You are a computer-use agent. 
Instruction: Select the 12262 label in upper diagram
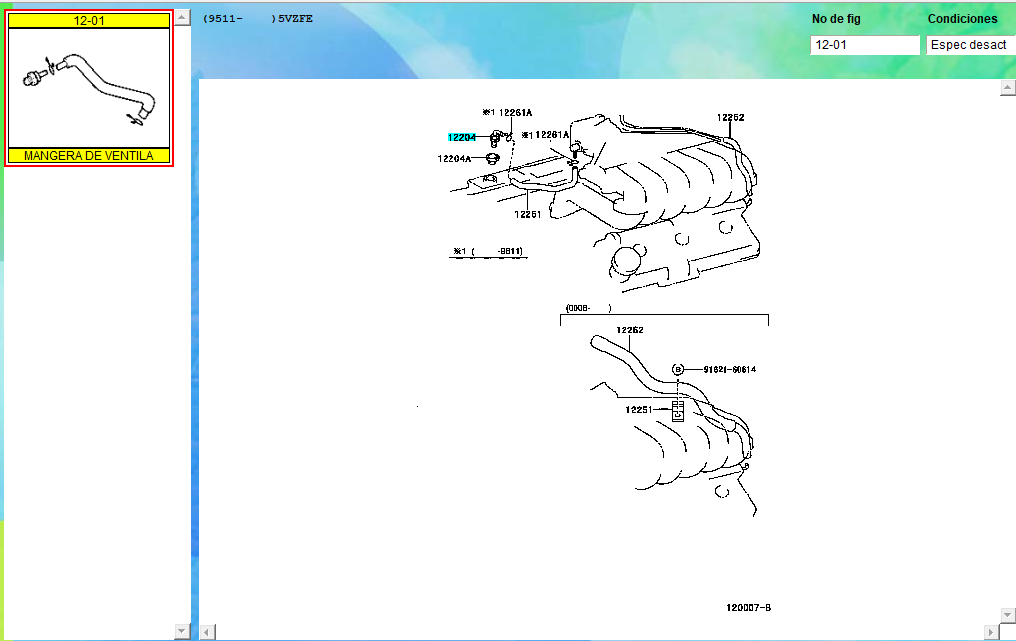[x=730, y=118]
